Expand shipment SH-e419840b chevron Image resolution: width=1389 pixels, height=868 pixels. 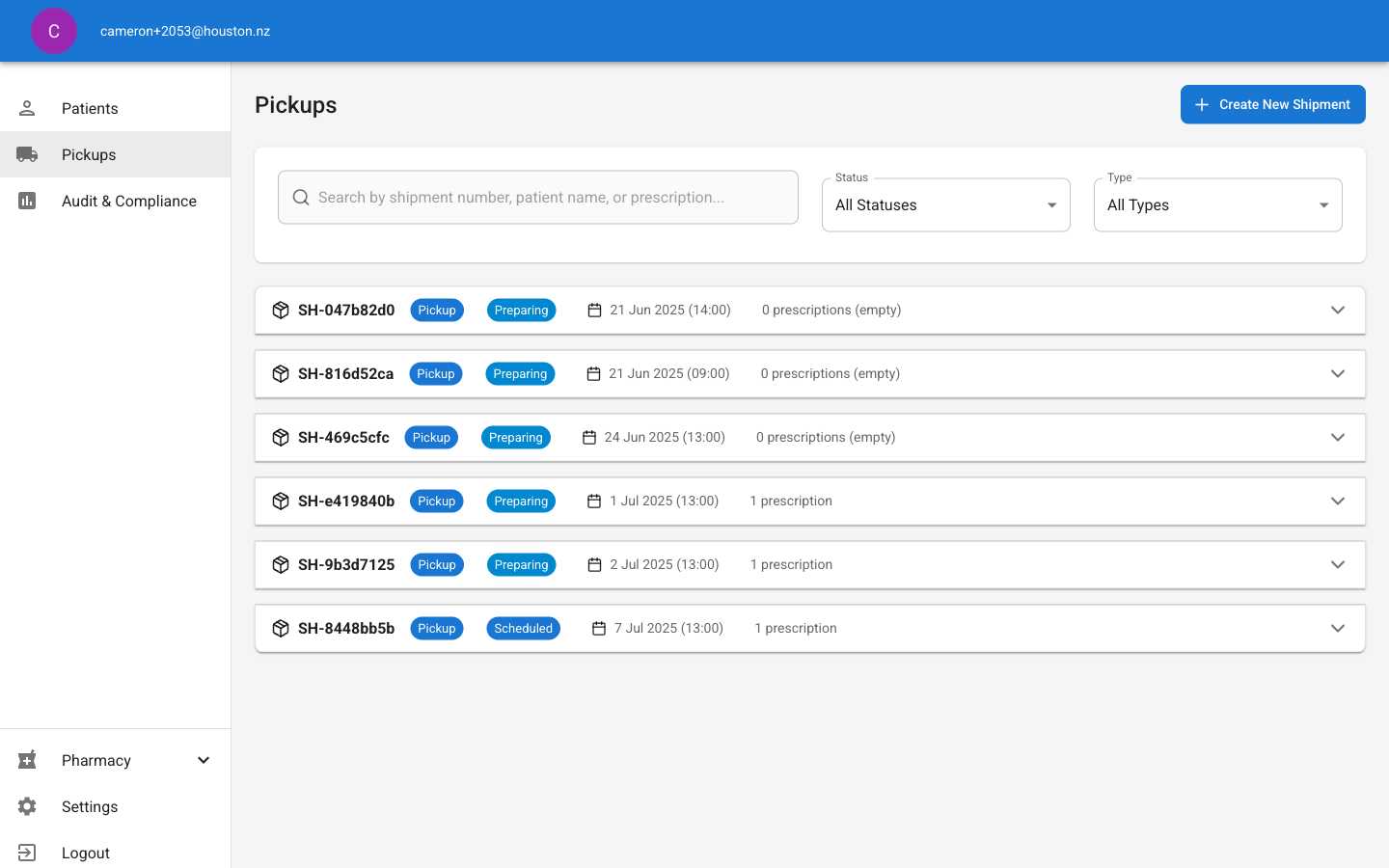[1338, 501]
